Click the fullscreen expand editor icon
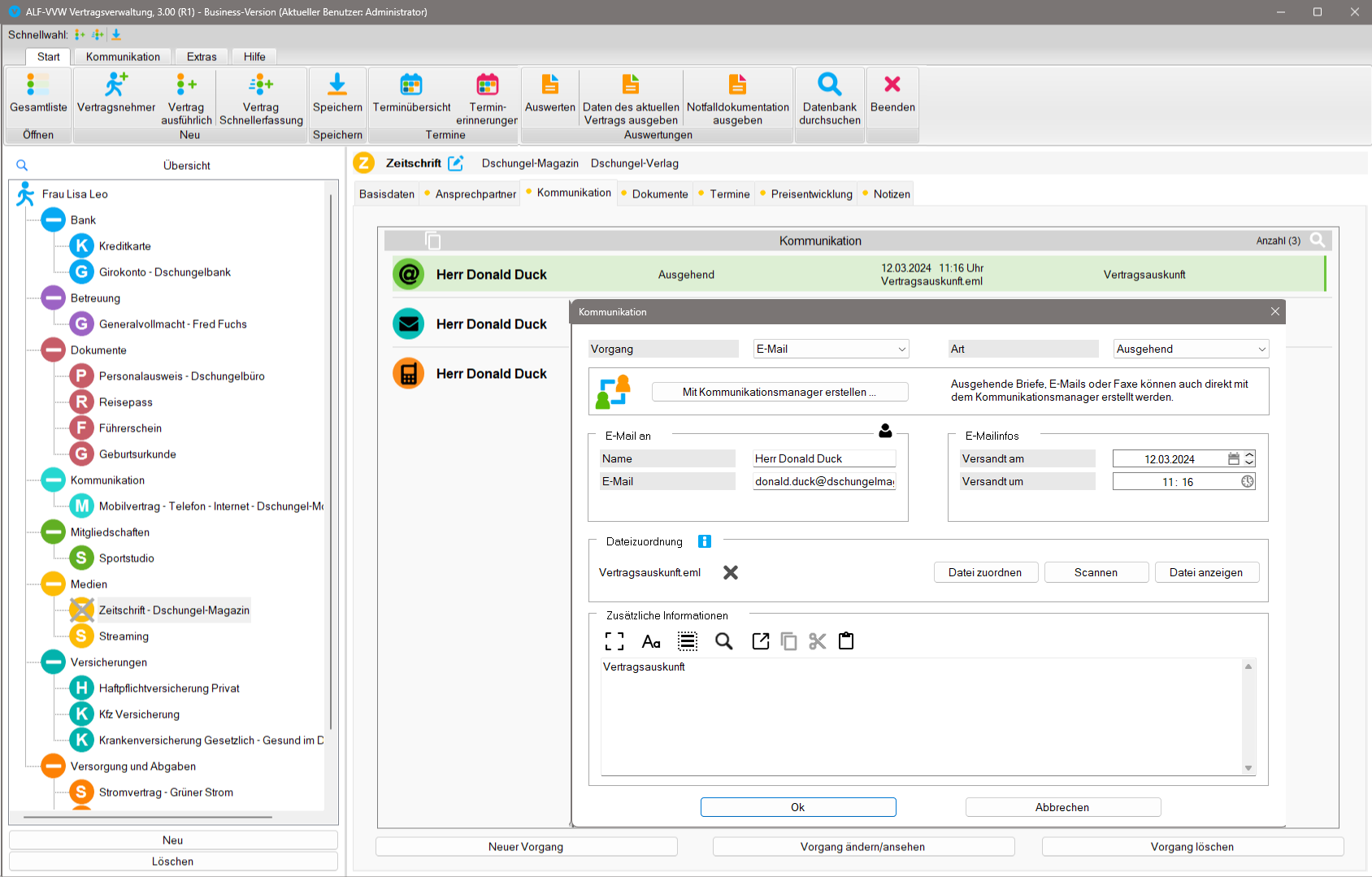The width and height of the screenshot is (1372, 877). [x=614, y=641]
